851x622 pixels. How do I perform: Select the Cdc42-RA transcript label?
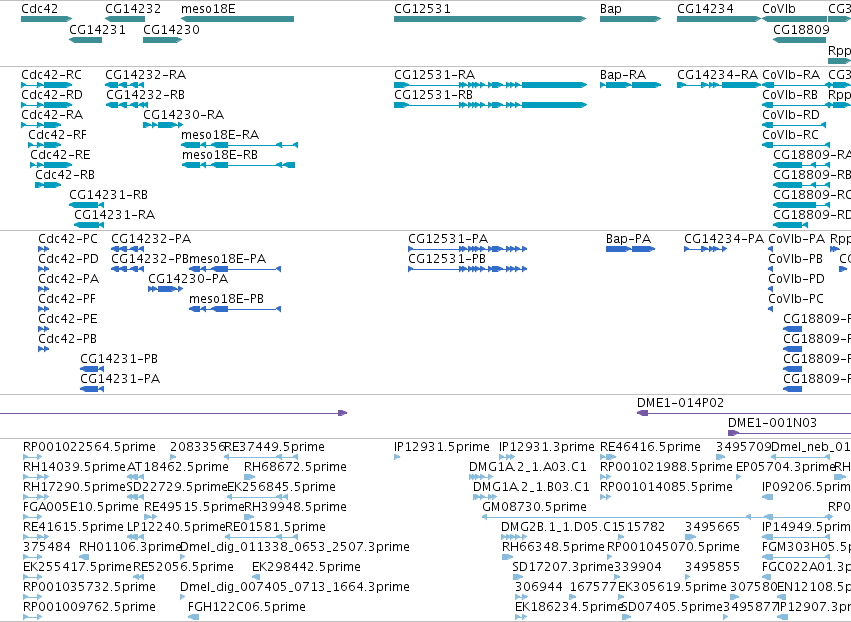[52, 115]
